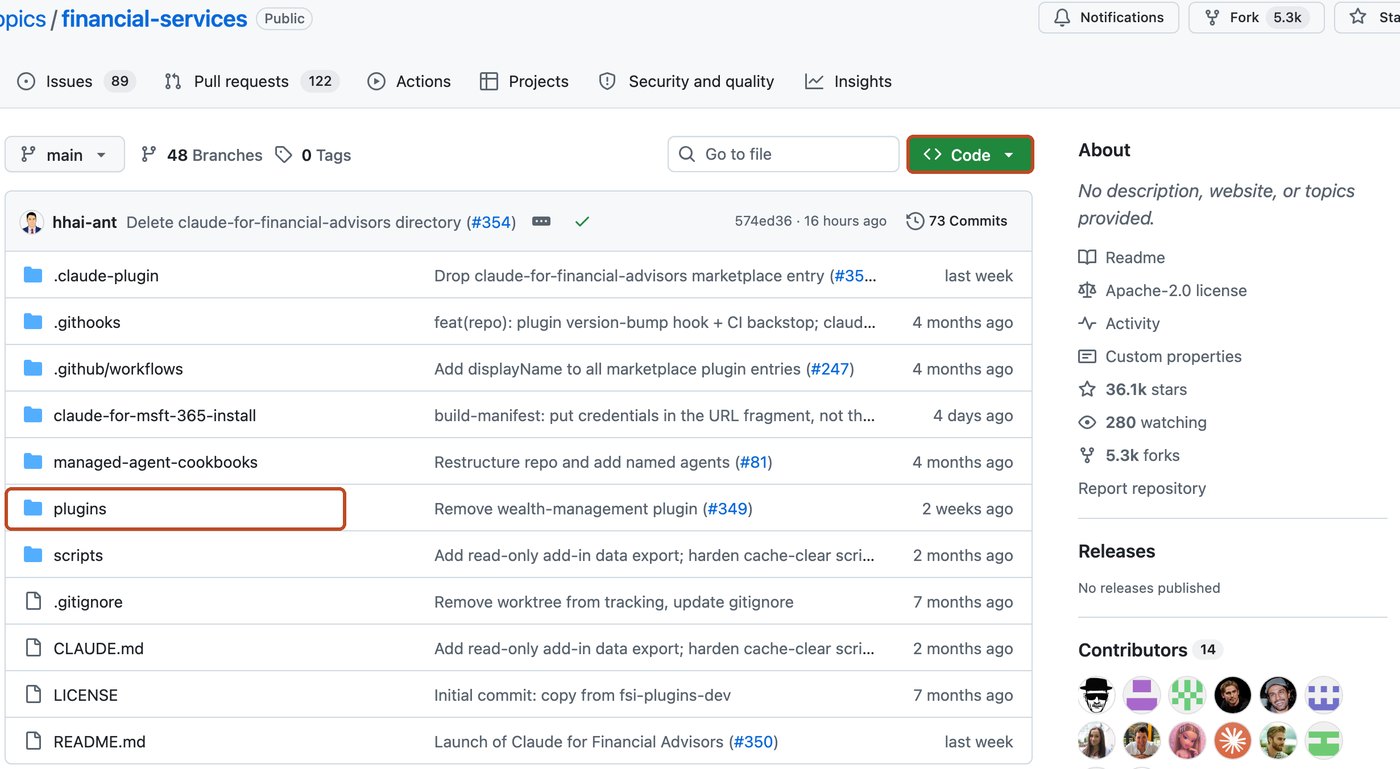The image size is (1400, 769).
Task: Open the Pull requests tab
Action: click(x=252, y=81)
